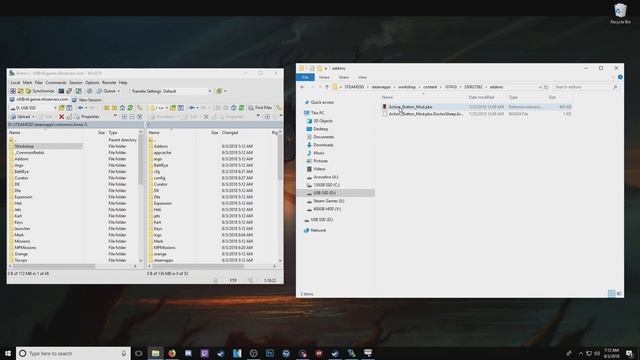Click the Upload button in WinSCP

22,117
